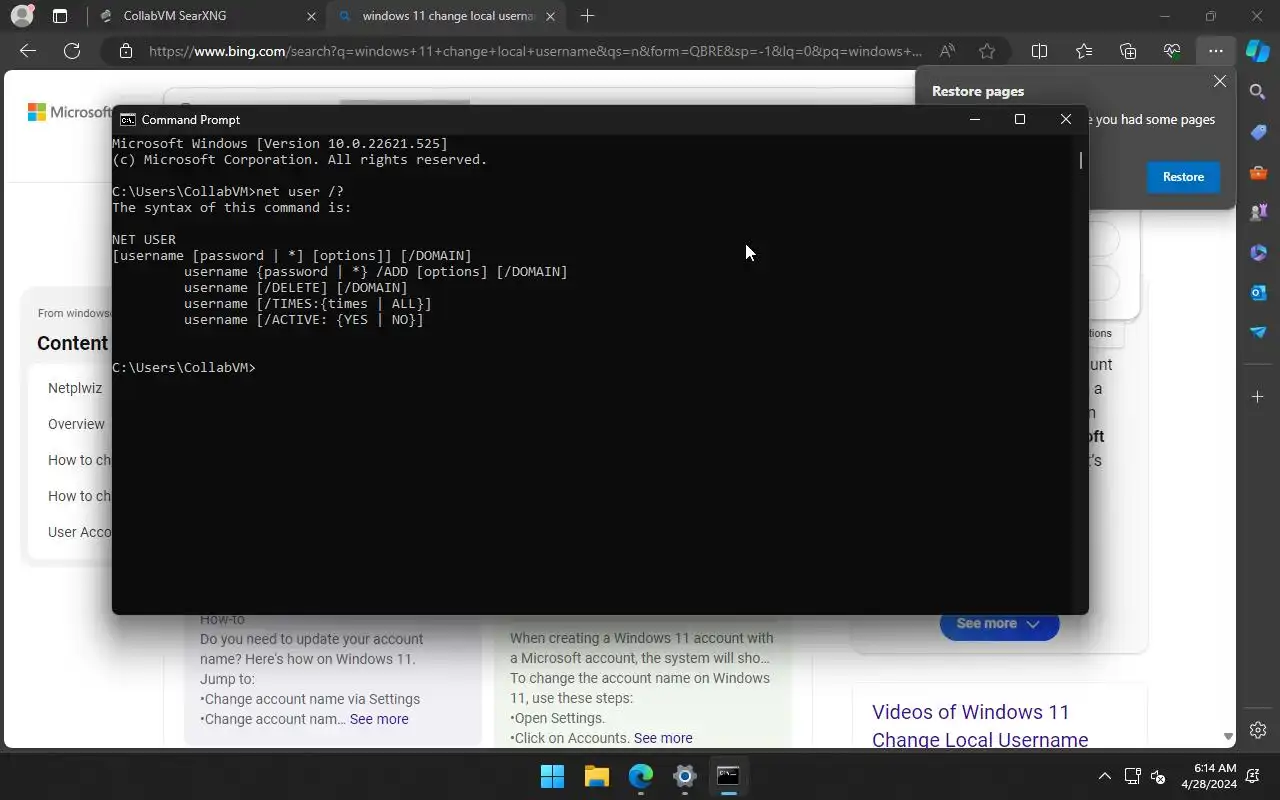
Task: View site information lock icon
Action: click(x=125, y=51)
